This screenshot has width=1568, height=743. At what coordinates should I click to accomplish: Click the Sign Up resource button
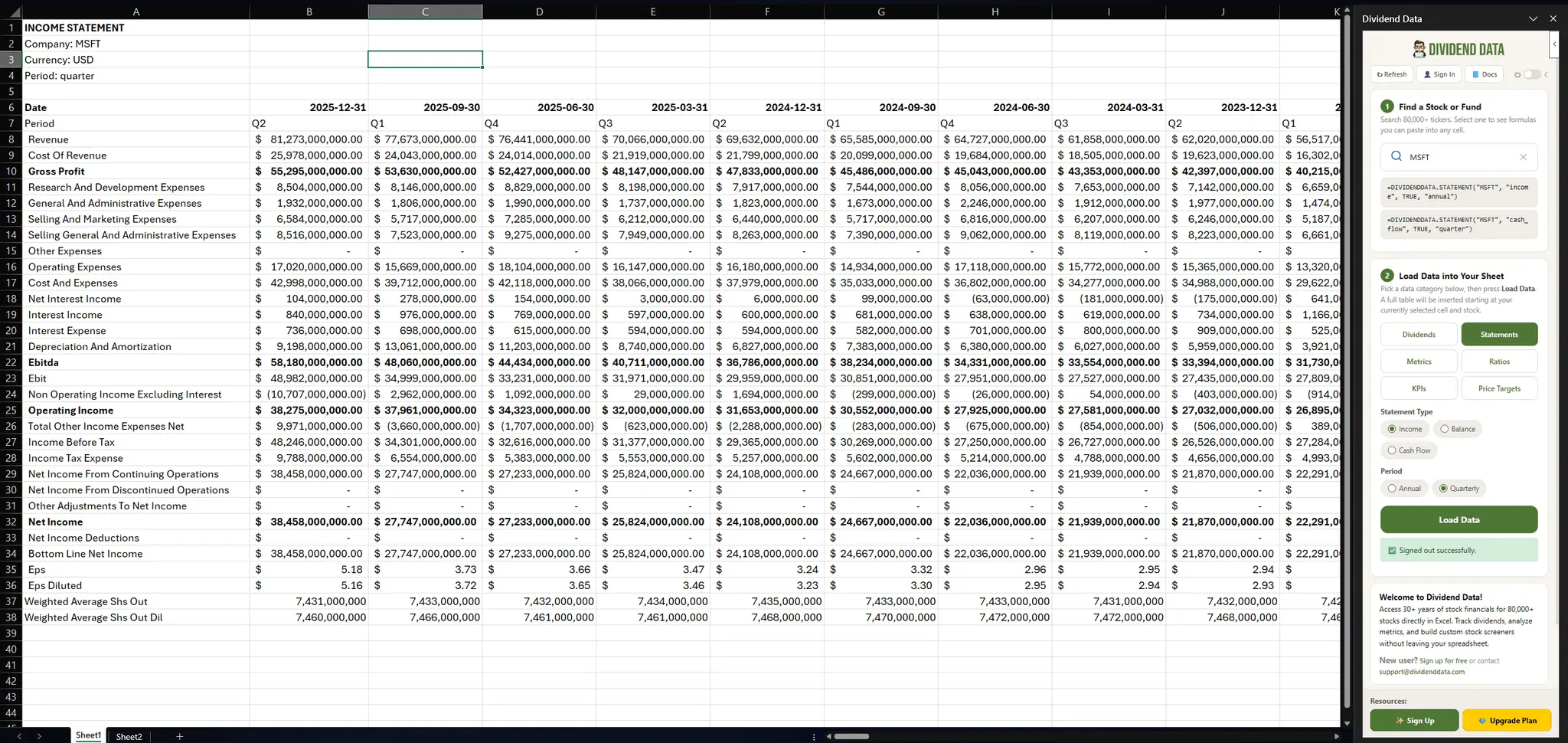[1414, 720]
